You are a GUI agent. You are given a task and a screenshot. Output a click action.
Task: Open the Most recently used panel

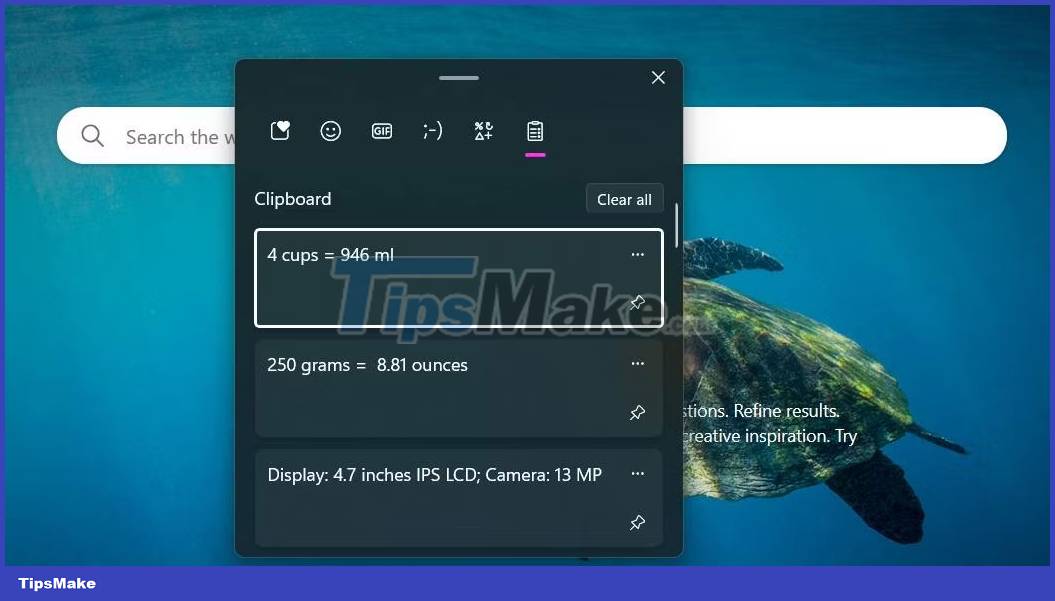coord(280,131)
